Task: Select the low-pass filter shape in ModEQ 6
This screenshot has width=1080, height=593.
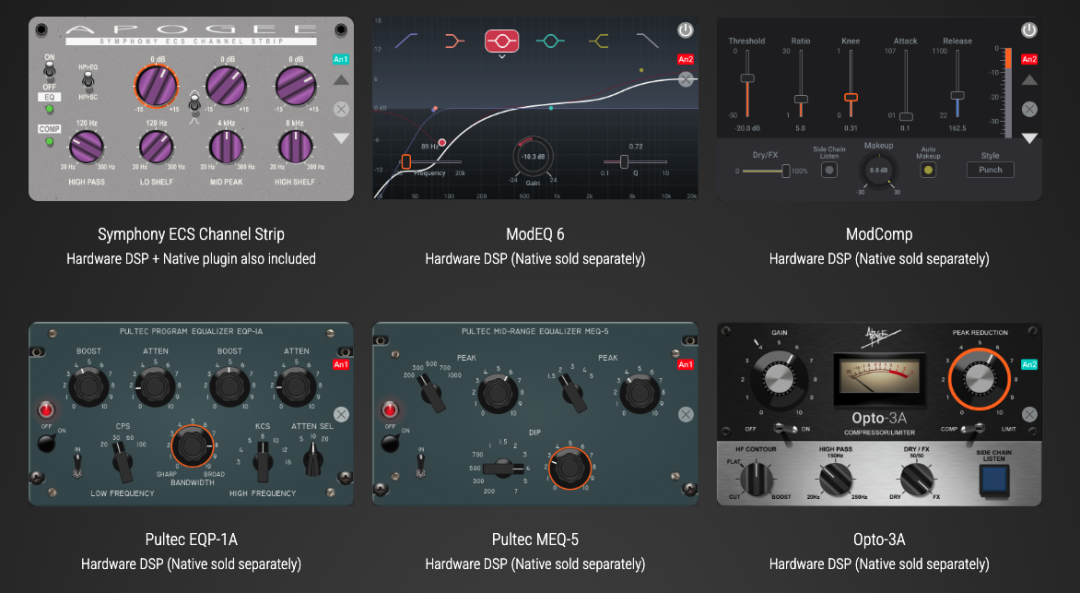Action: tap(647, 41)
